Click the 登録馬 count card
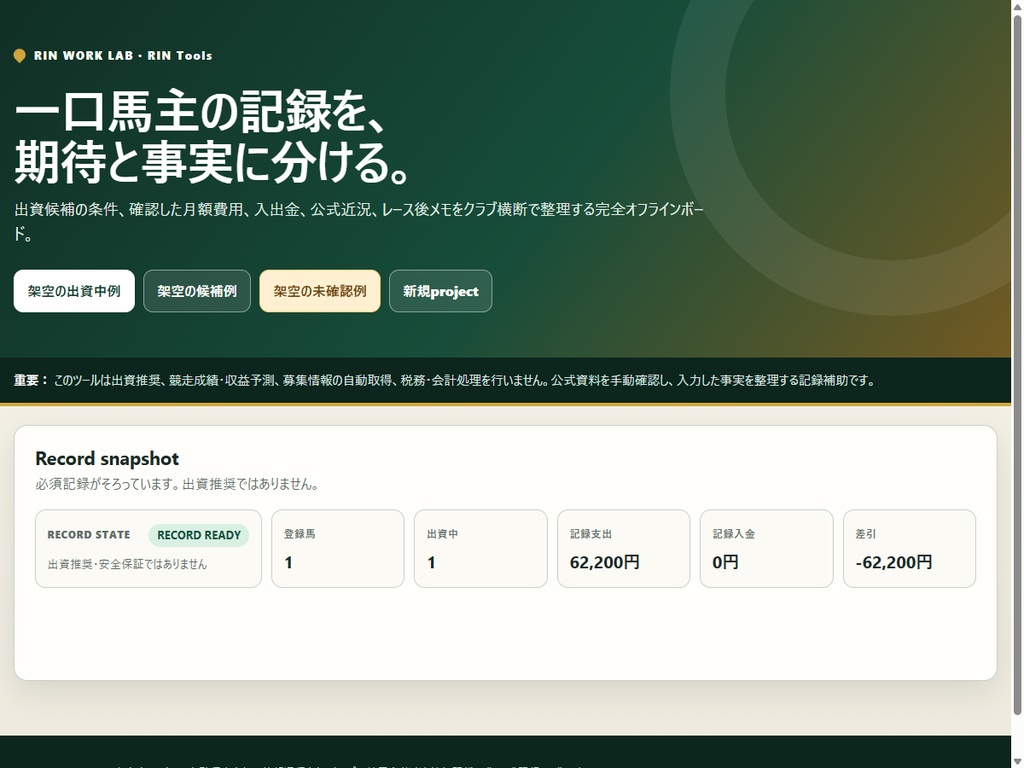The image size is (1024, 768). 338,549
